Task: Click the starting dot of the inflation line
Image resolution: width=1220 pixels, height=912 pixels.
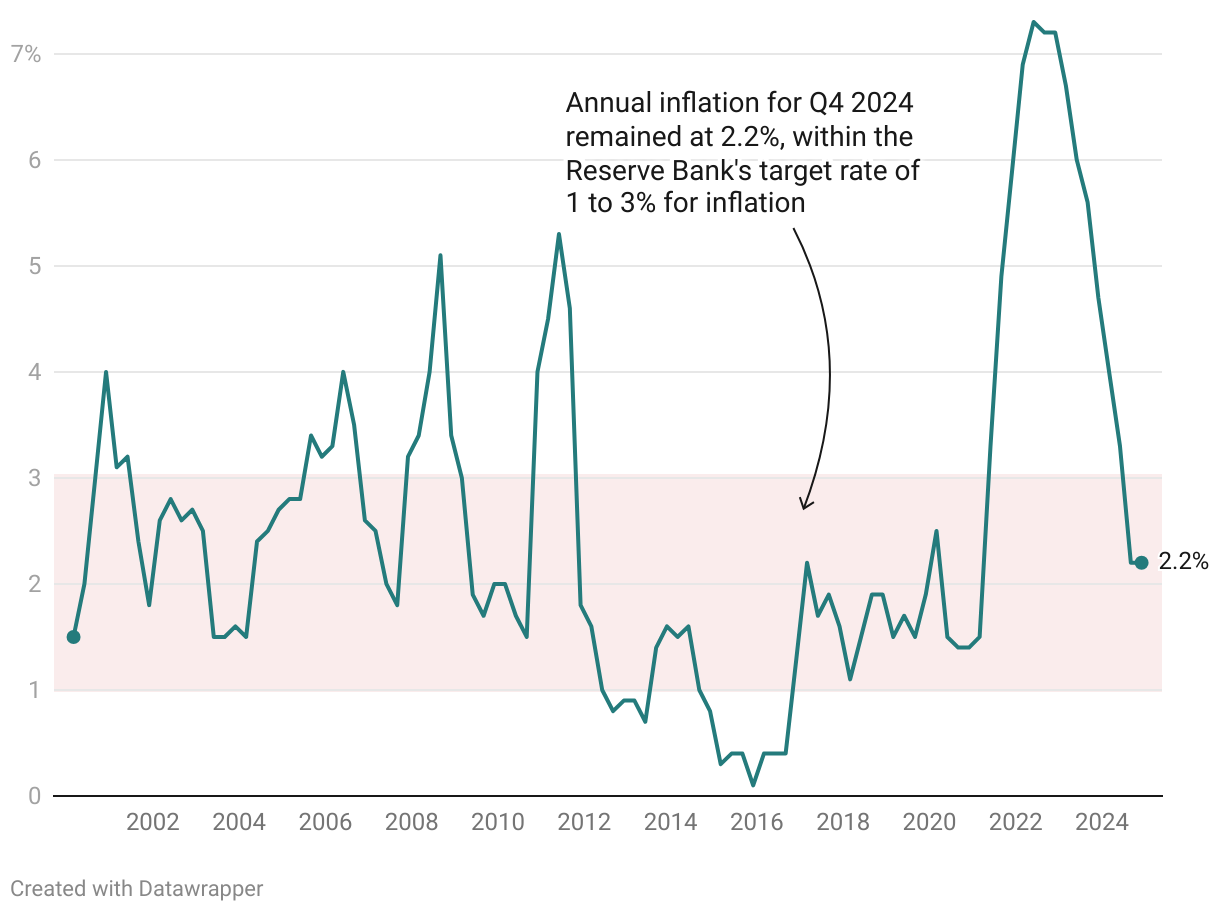Action: pyautogui.click(x=73, y=637)
